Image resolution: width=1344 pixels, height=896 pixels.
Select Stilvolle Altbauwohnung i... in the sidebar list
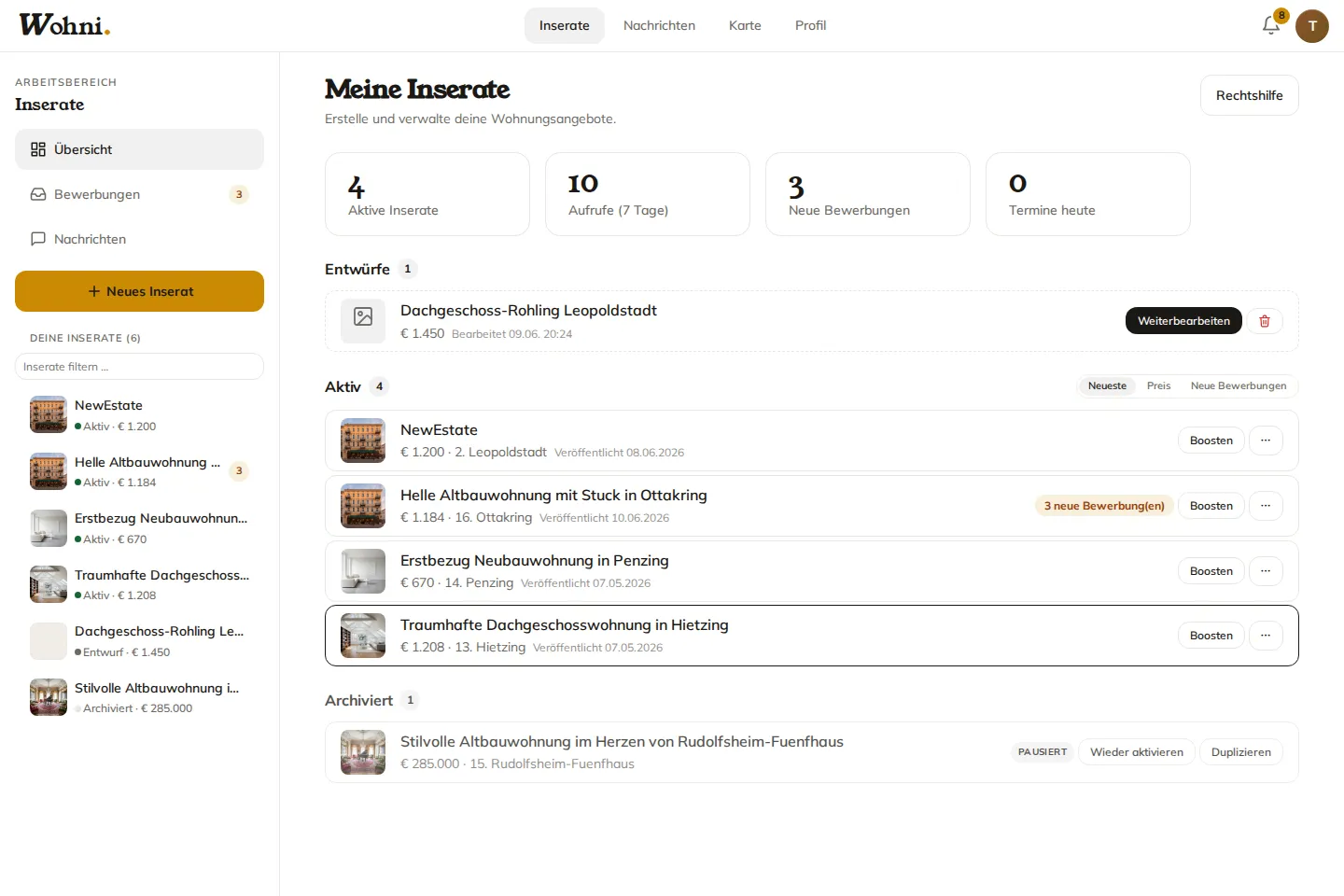coord(139,697)
